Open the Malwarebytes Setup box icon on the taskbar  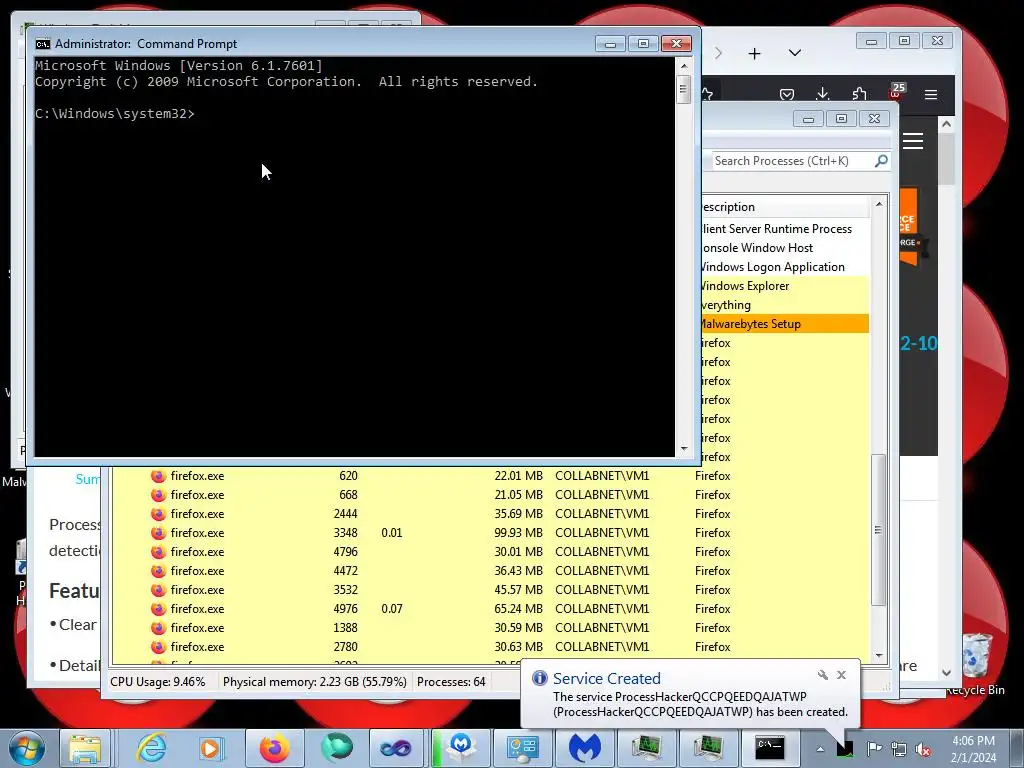click(x=460, y=748)
